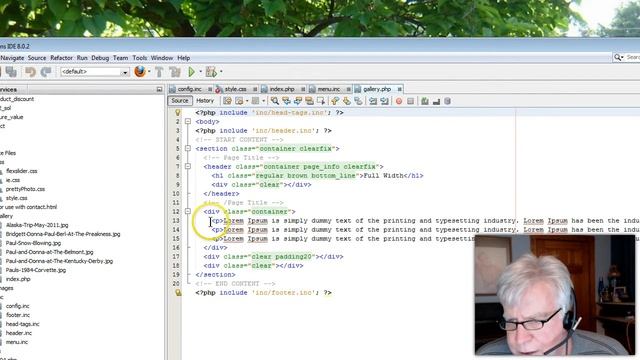Toggle Highlight Search editor icon
This screenshot has height=360, width=640.
(x=309, y=101)
